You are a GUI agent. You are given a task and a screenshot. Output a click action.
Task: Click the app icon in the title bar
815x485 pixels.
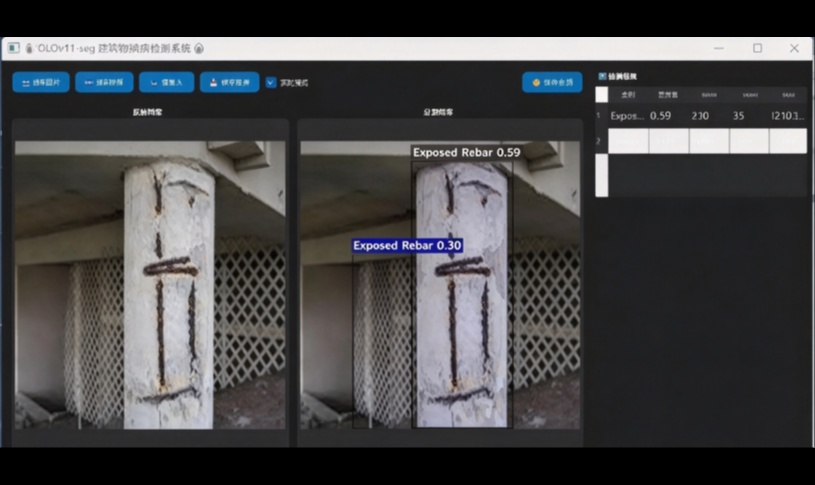[x=14, y=48]
